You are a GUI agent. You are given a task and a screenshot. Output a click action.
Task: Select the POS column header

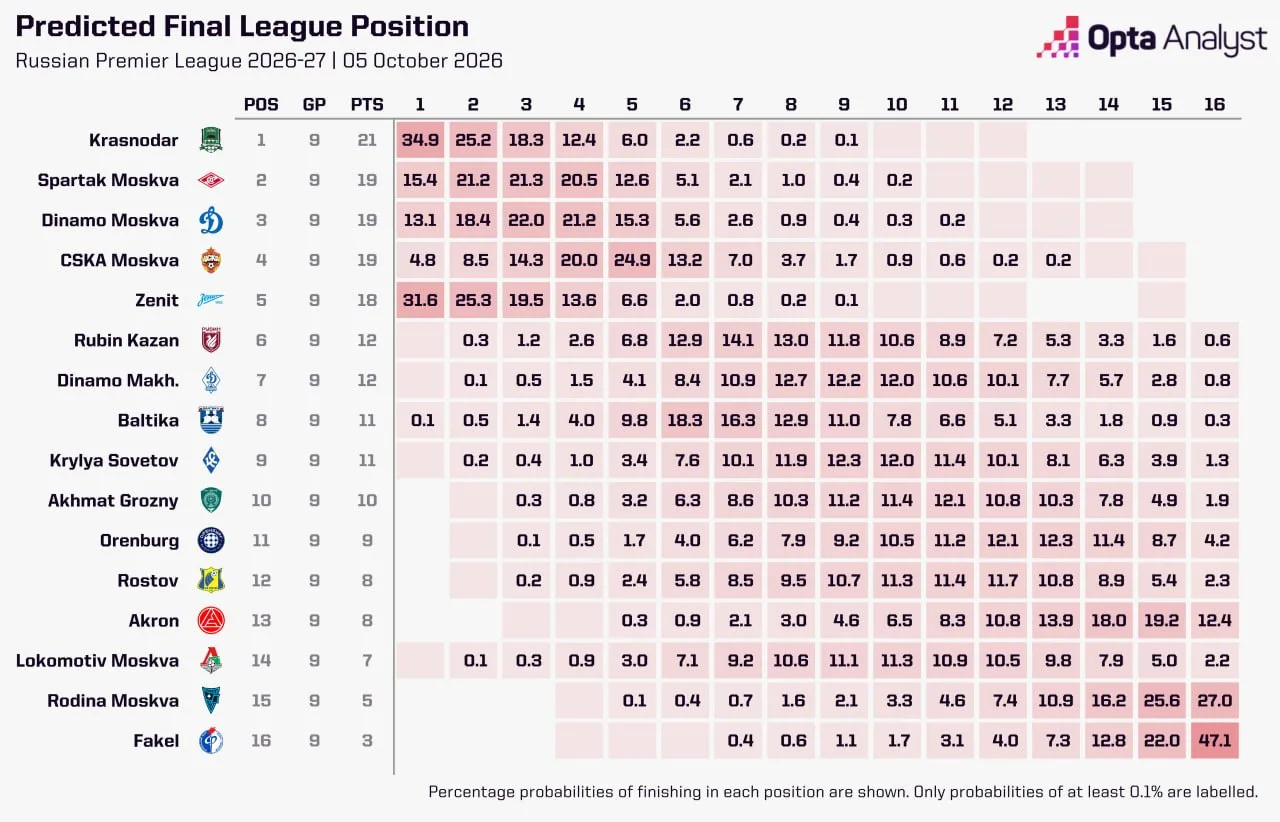pyautogui.click(x=261, y=104)
